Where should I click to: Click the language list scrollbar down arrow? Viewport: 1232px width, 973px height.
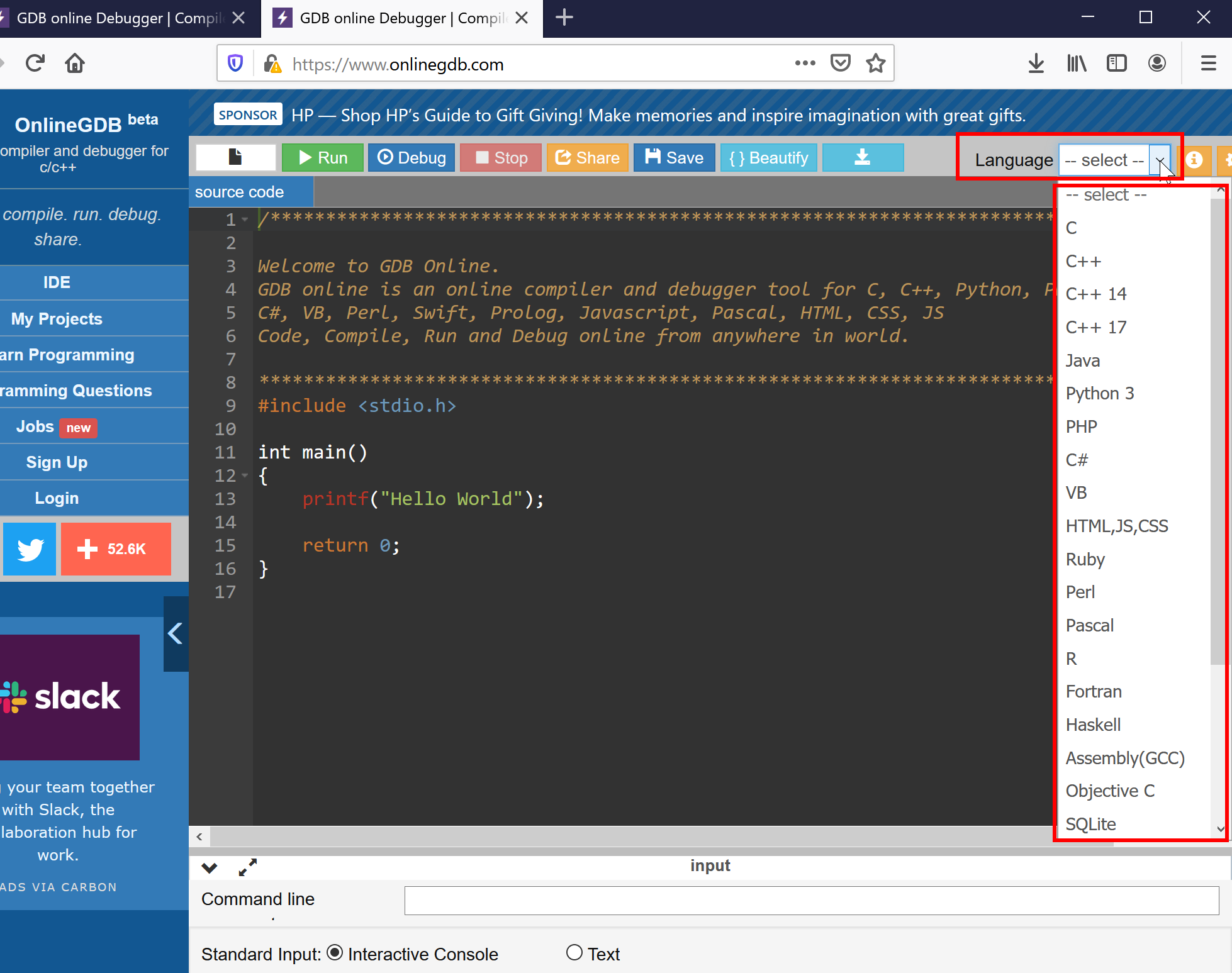pos(1220,829)
